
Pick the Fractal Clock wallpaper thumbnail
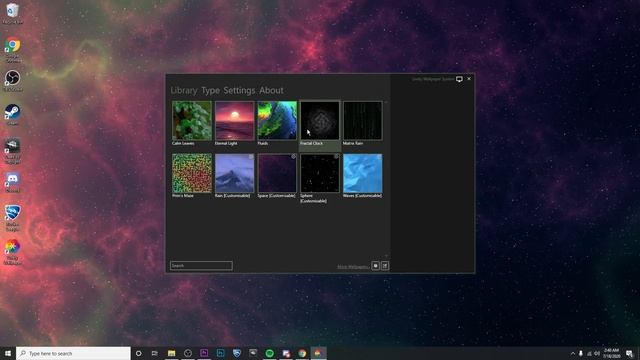pyautogui.click(x=320, y=120)
